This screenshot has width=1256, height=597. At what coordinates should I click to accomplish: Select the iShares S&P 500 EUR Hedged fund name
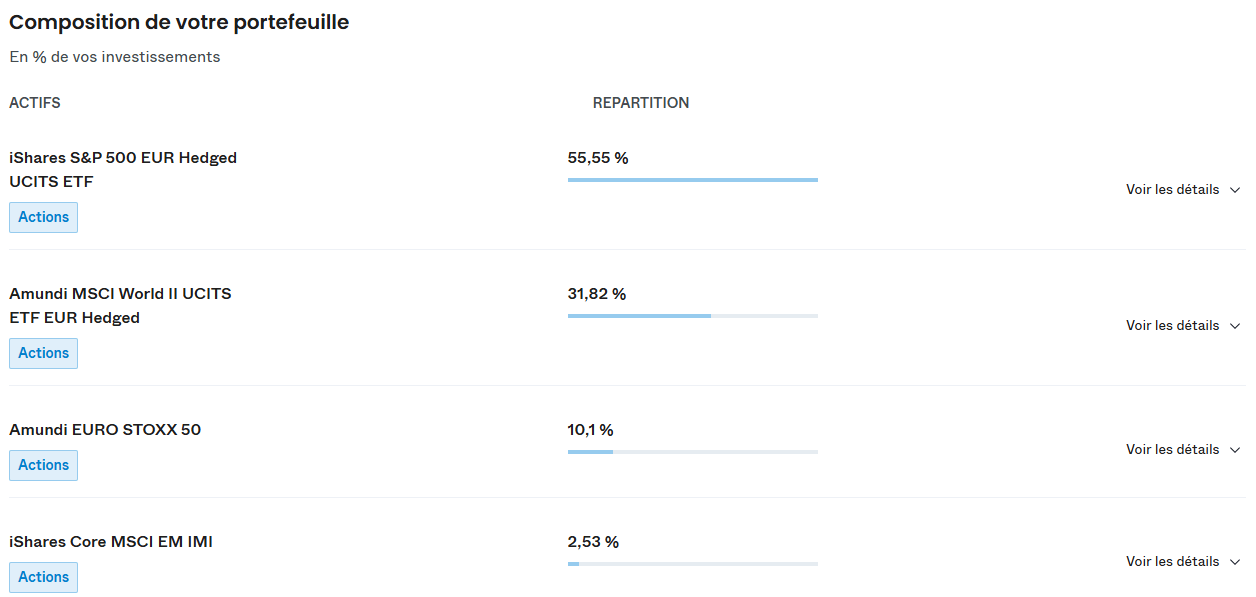(123, 169)
